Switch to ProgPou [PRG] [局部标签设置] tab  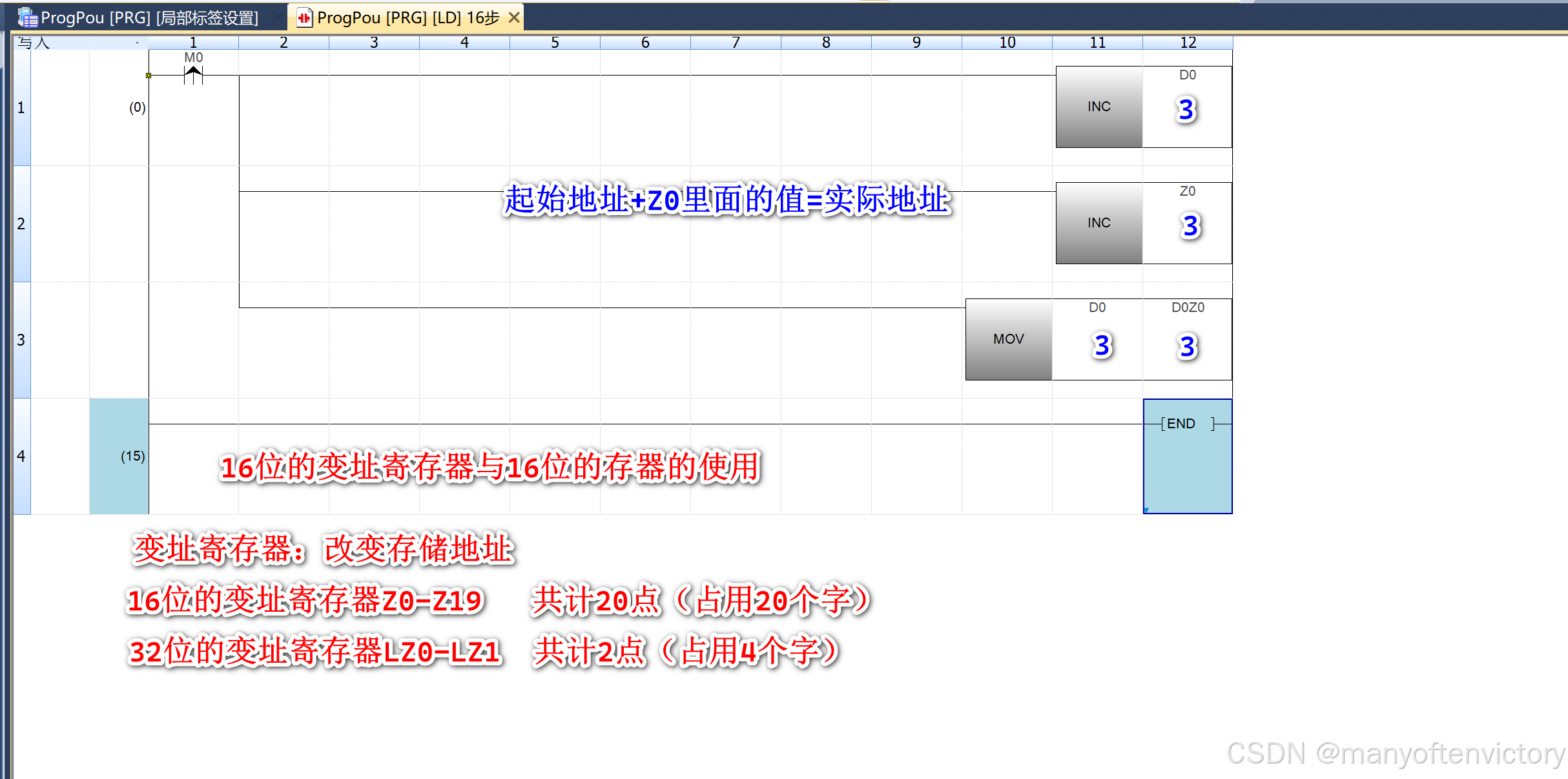tap(149, 17)
